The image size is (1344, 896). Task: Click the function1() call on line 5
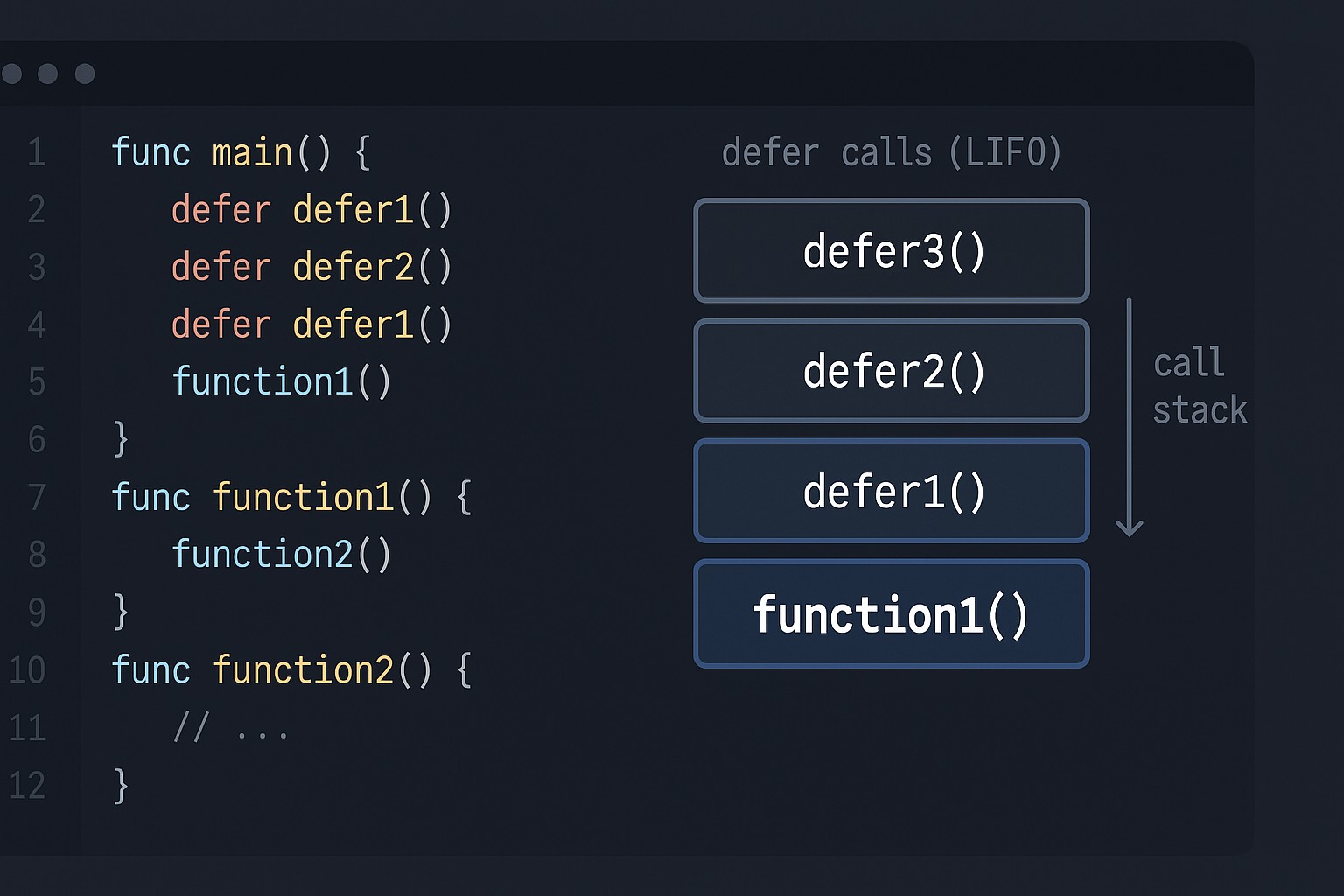pyautogui.click(x=281, y=381)
